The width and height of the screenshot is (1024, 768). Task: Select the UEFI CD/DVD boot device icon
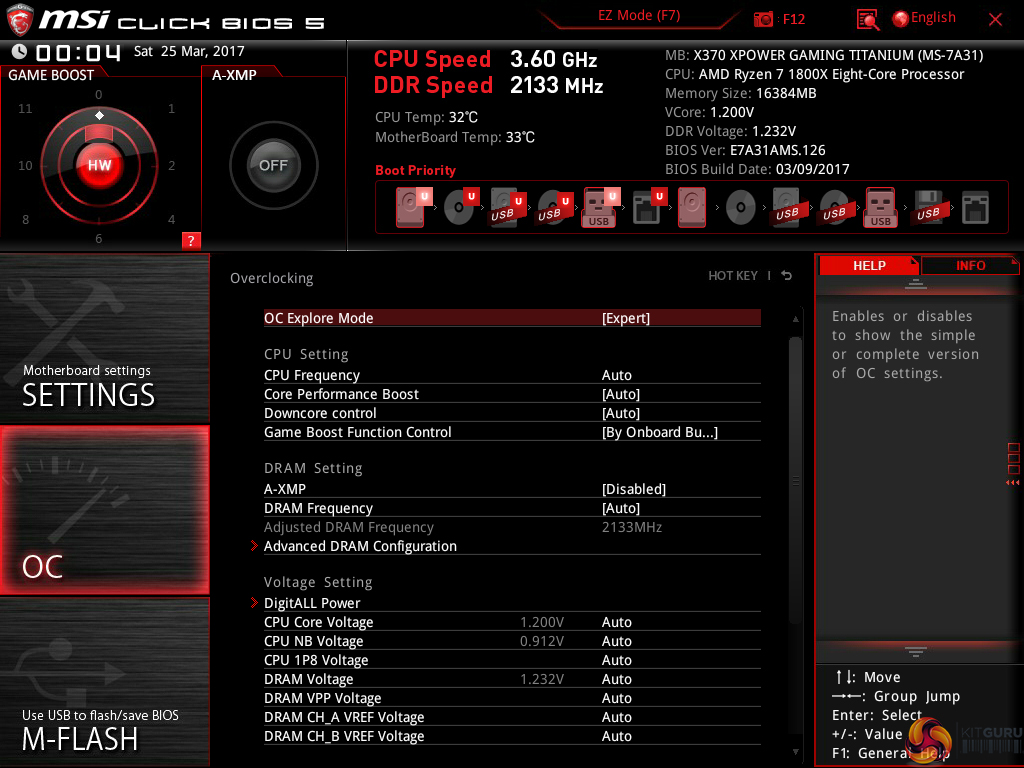click(x=461, y=207)
